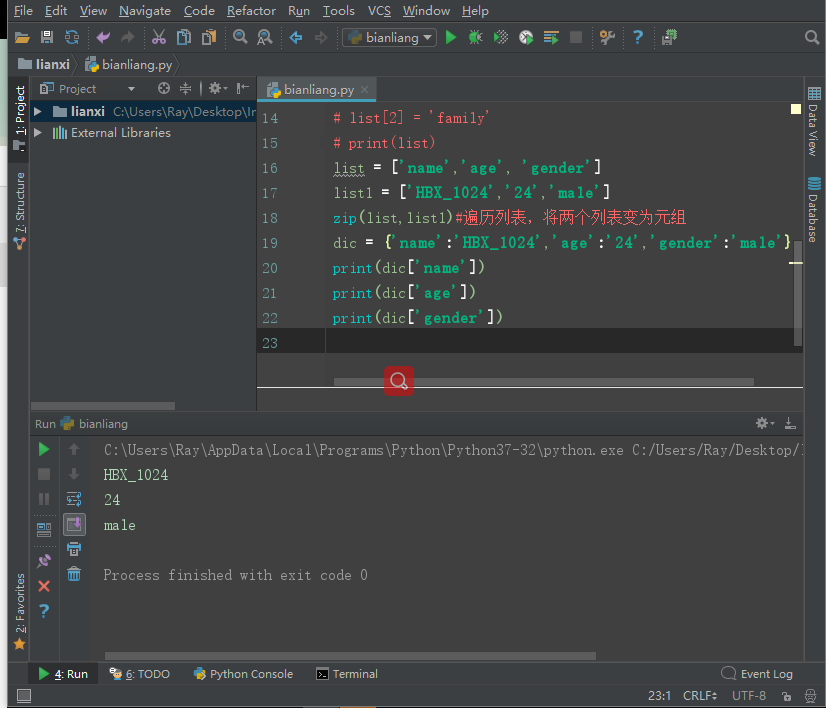
Task: Expand the lianxi project folder
Action: click(37, 112)
